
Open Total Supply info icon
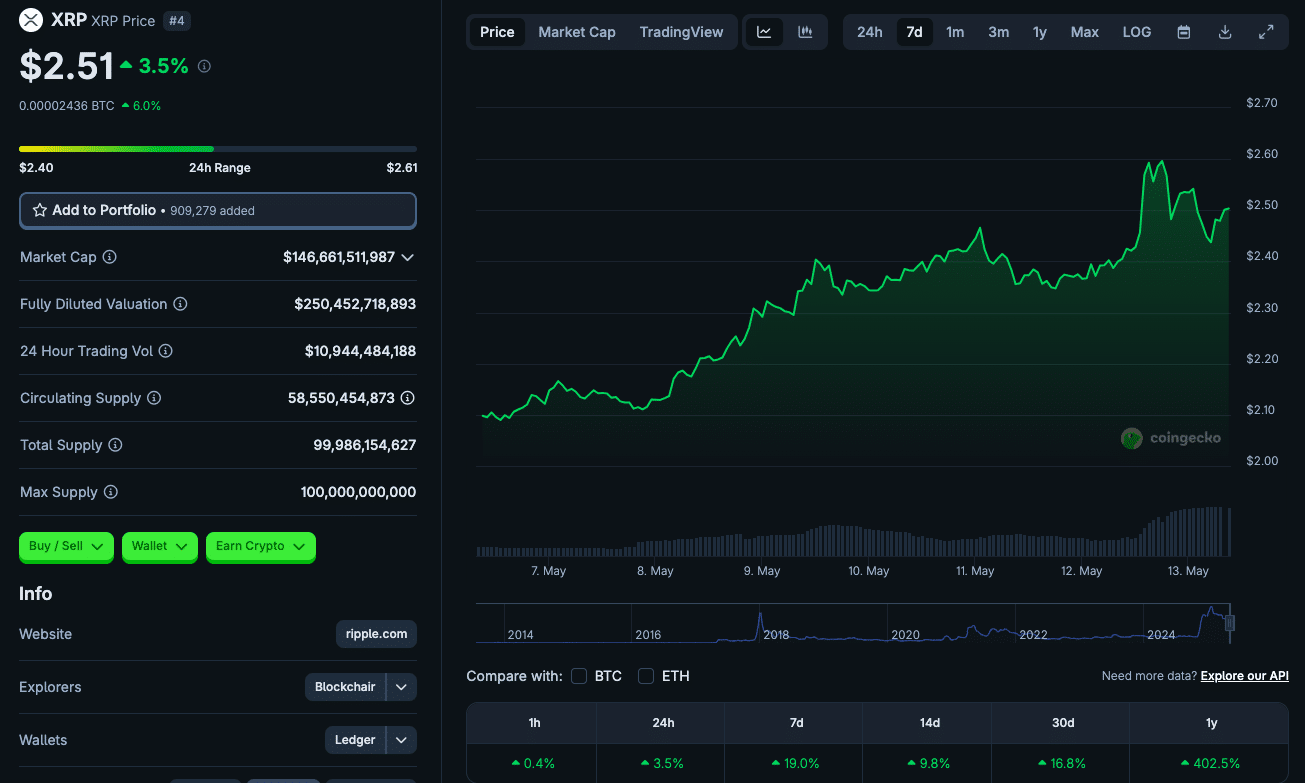coord(115,445)
